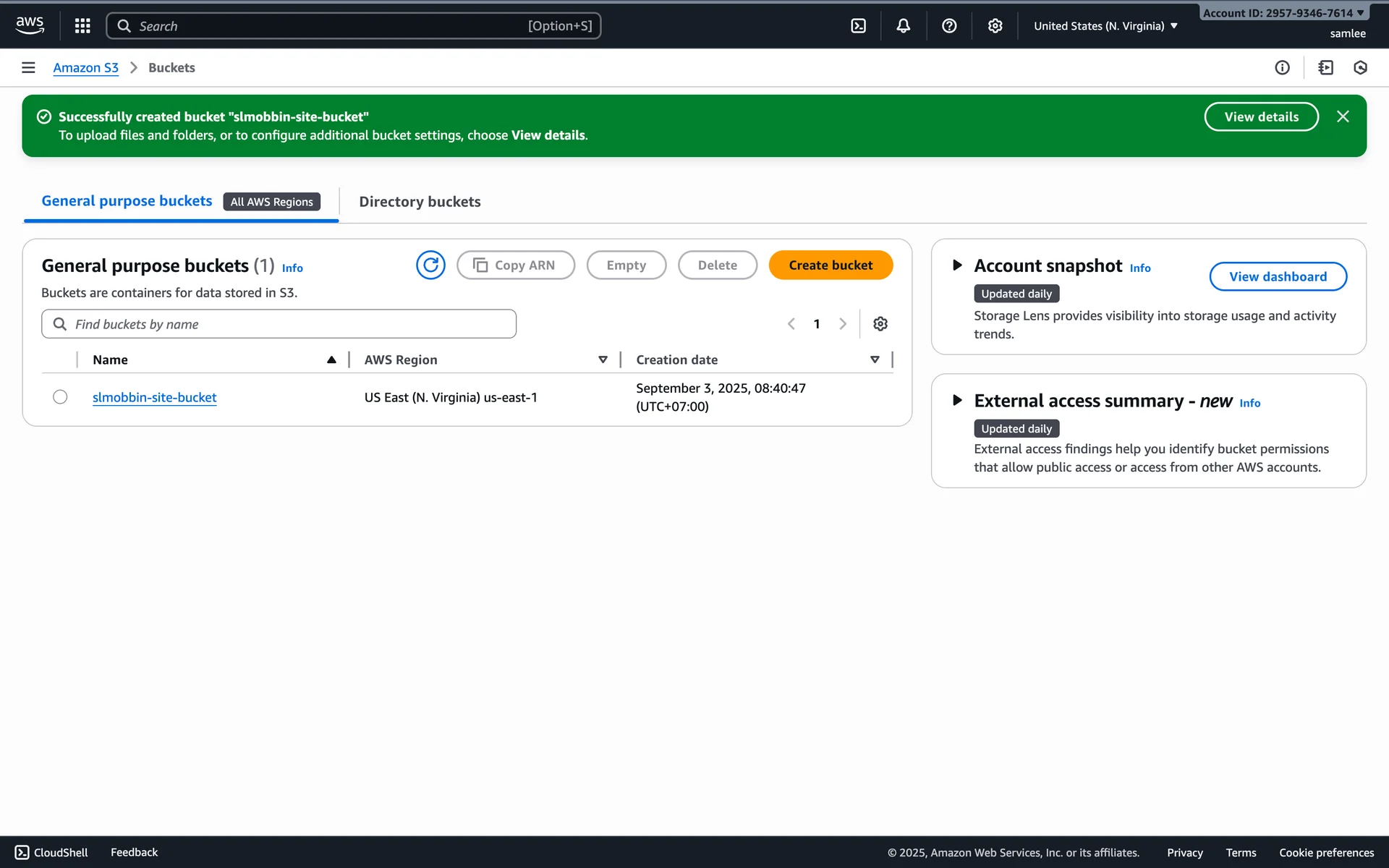The width and height of the screenshot is (1389, 868).
Task: Refresh the buckets list
Action: [430, 265]
